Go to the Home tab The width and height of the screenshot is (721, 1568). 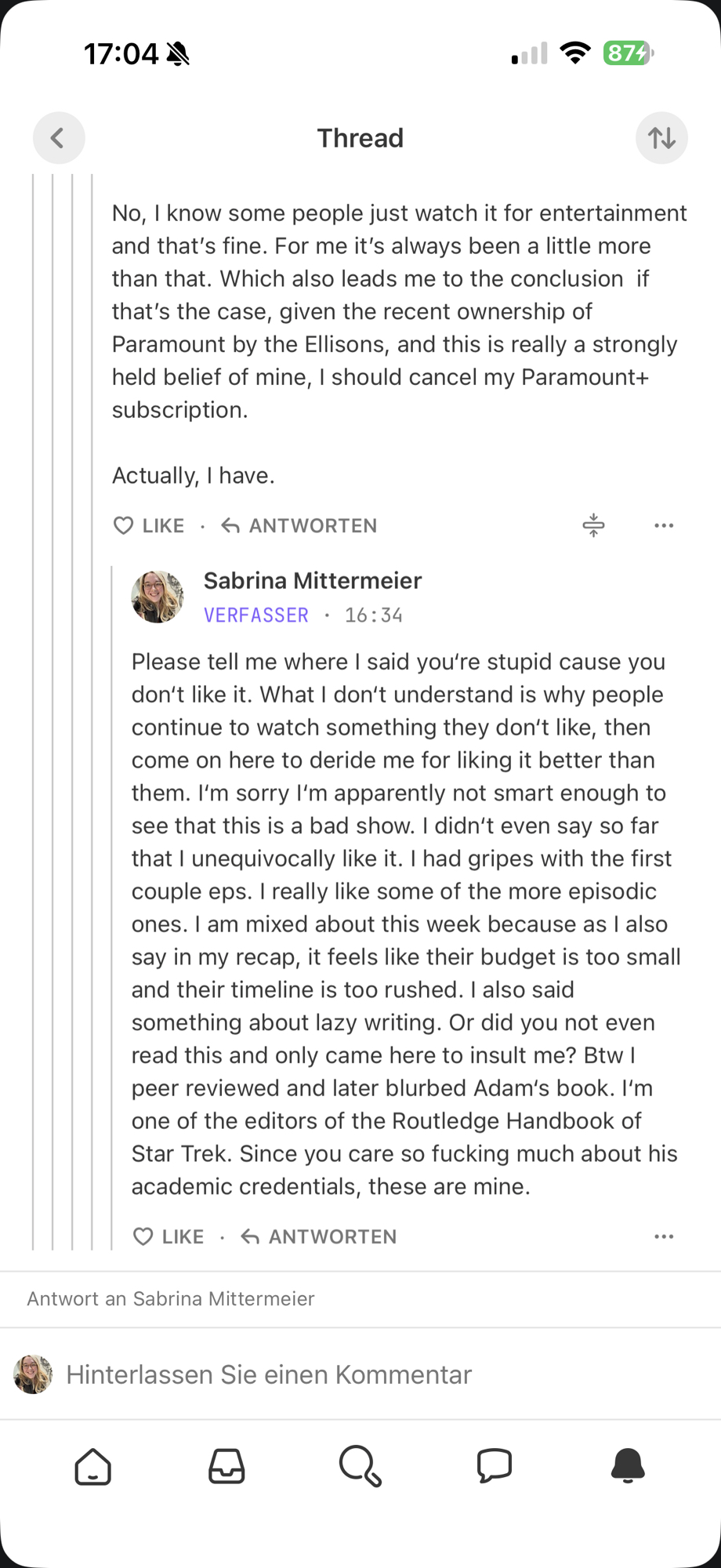click(x=93, y=1466)
